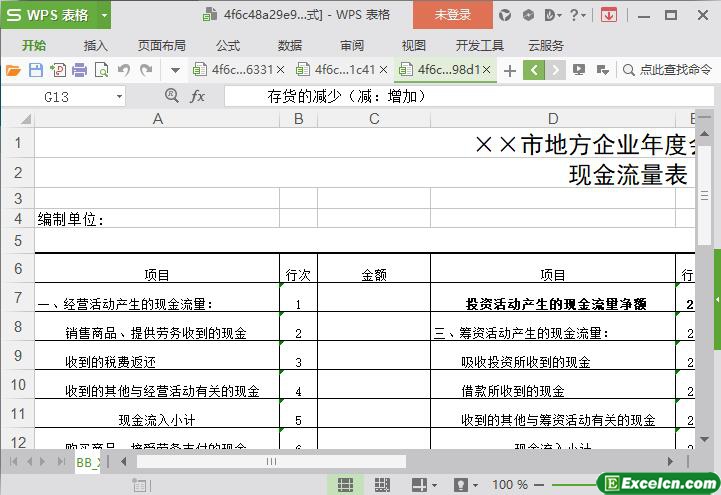Click the Redo arrow icon
The width and height of the screenshot is (721, 495).
(x=146, y=70)
